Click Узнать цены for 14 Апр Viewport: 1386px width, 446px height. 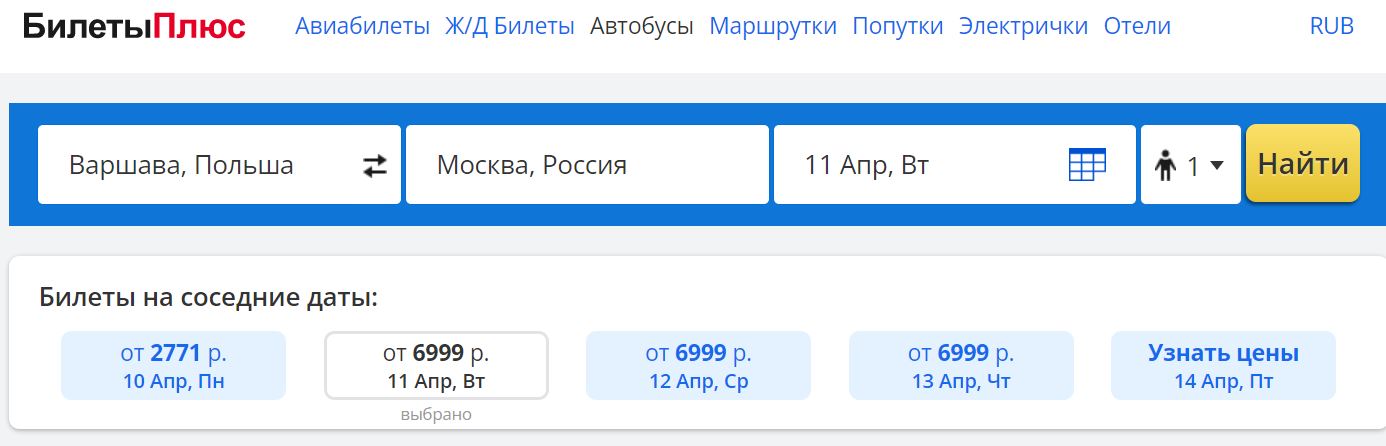point(1223,366)
